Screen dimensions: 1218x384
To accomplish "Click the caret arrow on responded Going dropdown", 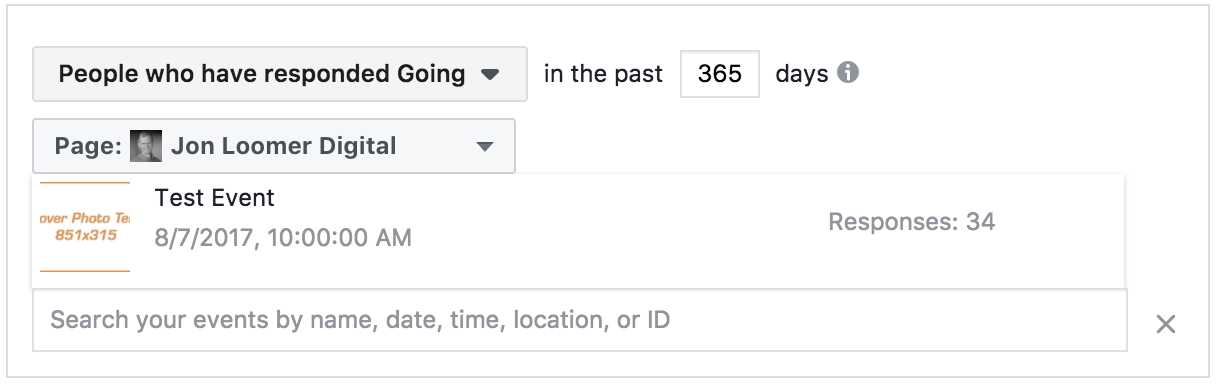I will 489,74.
